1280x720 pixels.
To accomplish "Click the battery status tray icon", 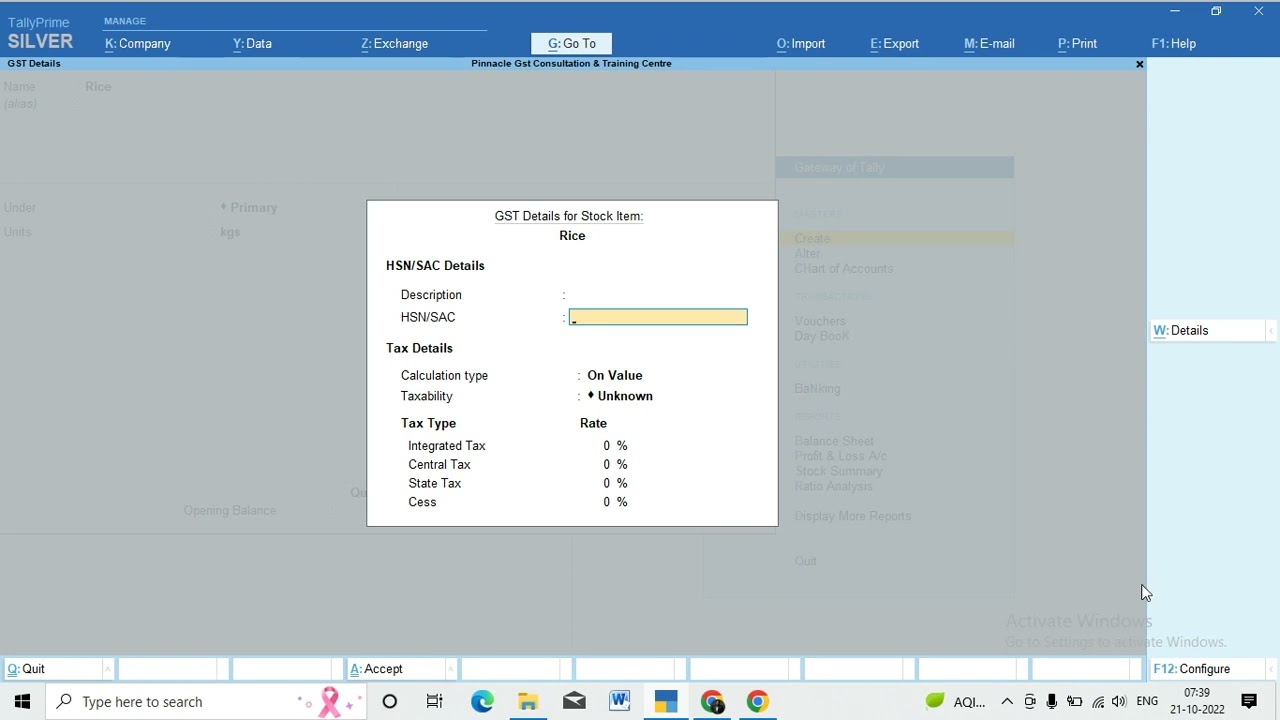I will pos(1074,702).
